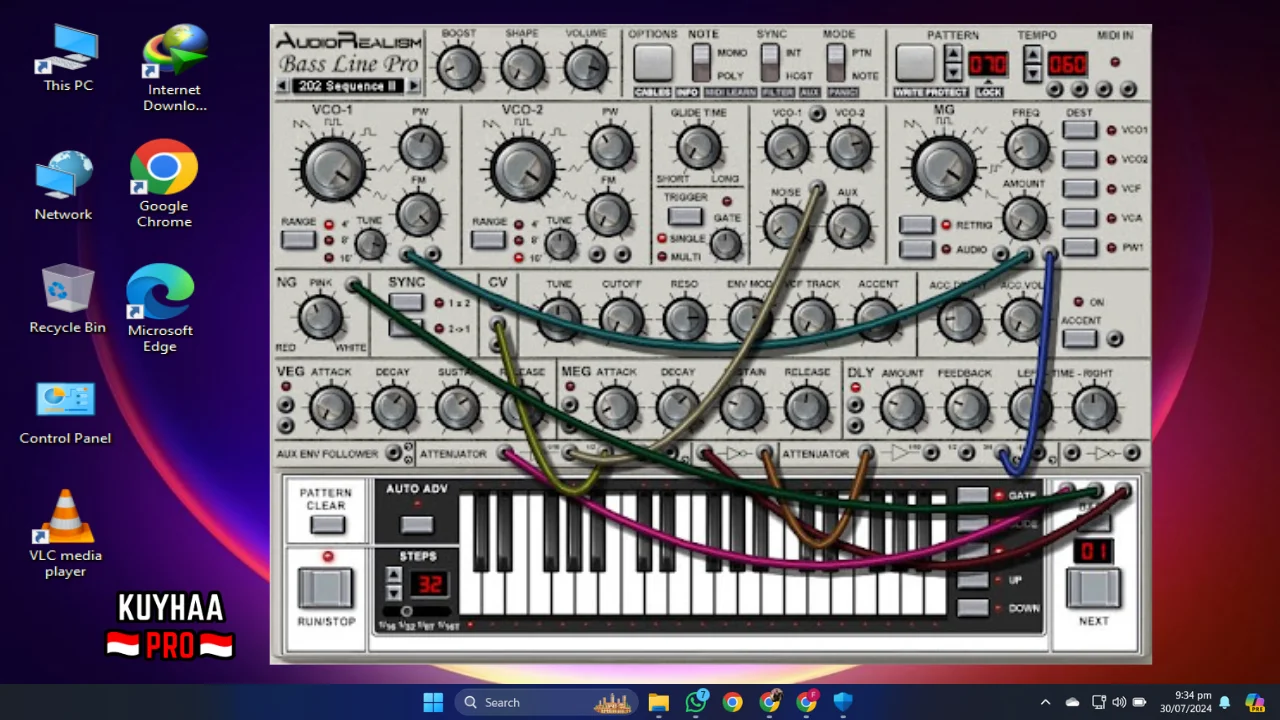This screenshot has height=720, width=1280.
Task: Click the VCO-2 PW knob
Action: tap(610, 147)
